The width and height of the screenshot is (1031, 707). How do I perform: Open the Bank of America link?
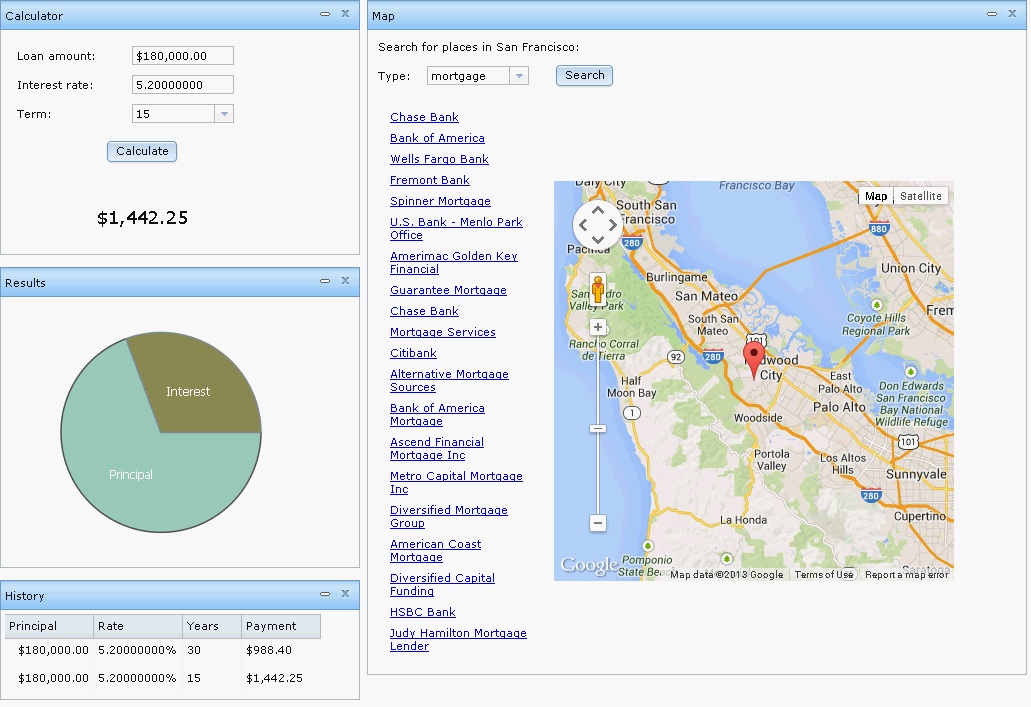437,138
